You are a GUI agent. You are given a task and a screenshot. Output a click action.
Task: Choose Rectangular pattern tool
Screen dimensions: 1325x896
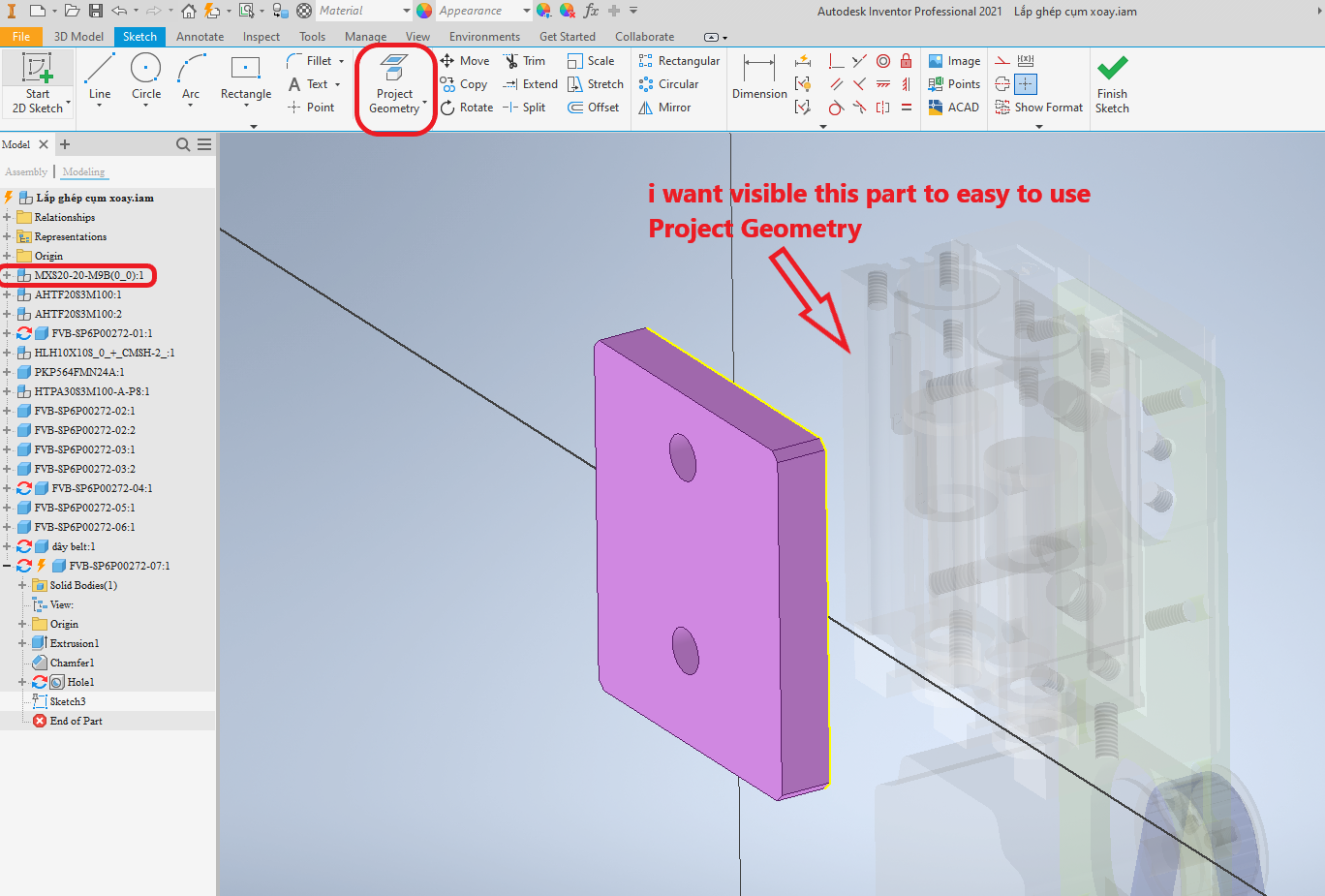pos(679,61)
